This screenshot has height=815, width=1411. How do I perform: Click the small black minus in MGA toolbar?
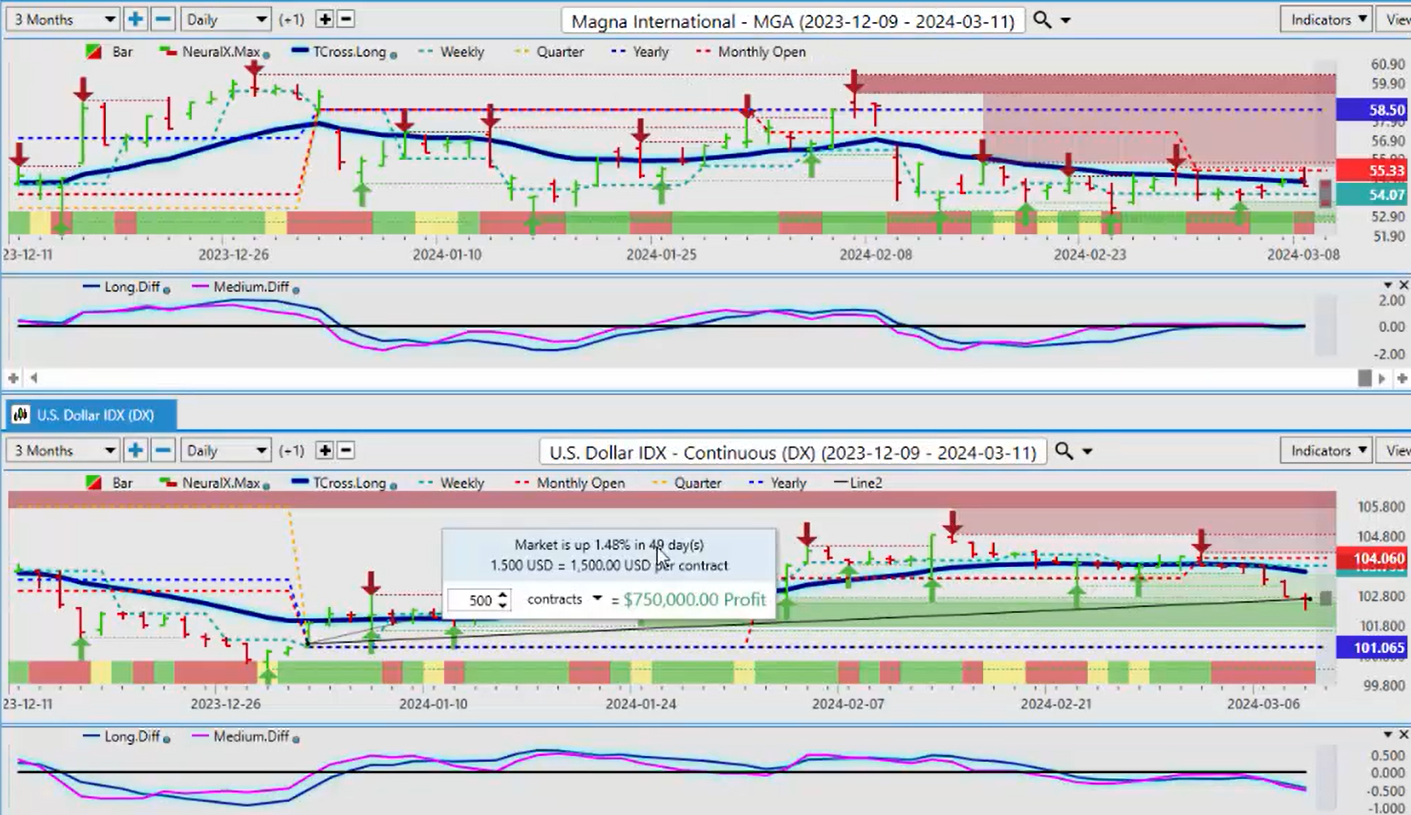tap(345, 19)
